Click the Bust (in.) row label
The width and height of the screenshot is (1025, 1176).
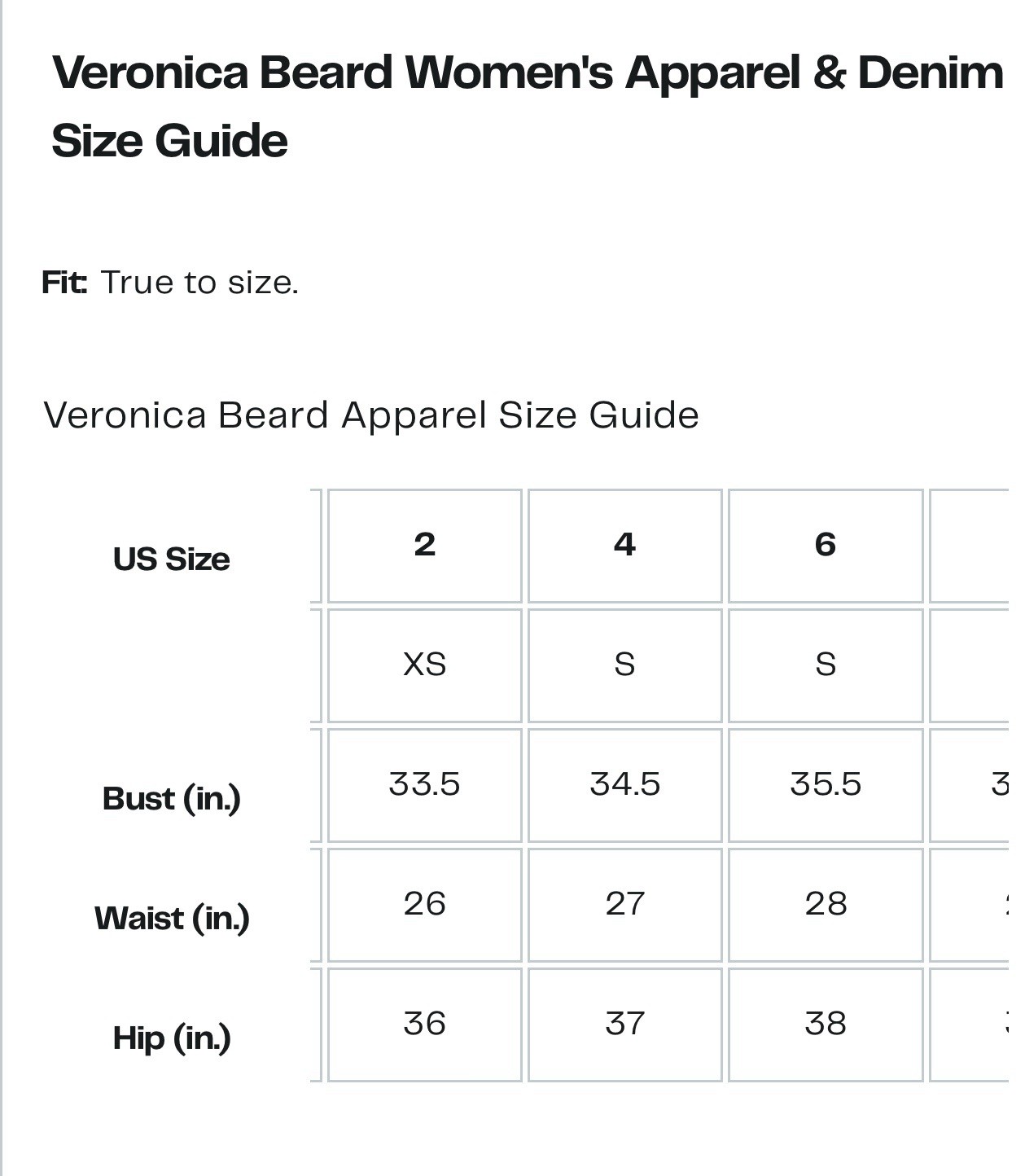171,799
